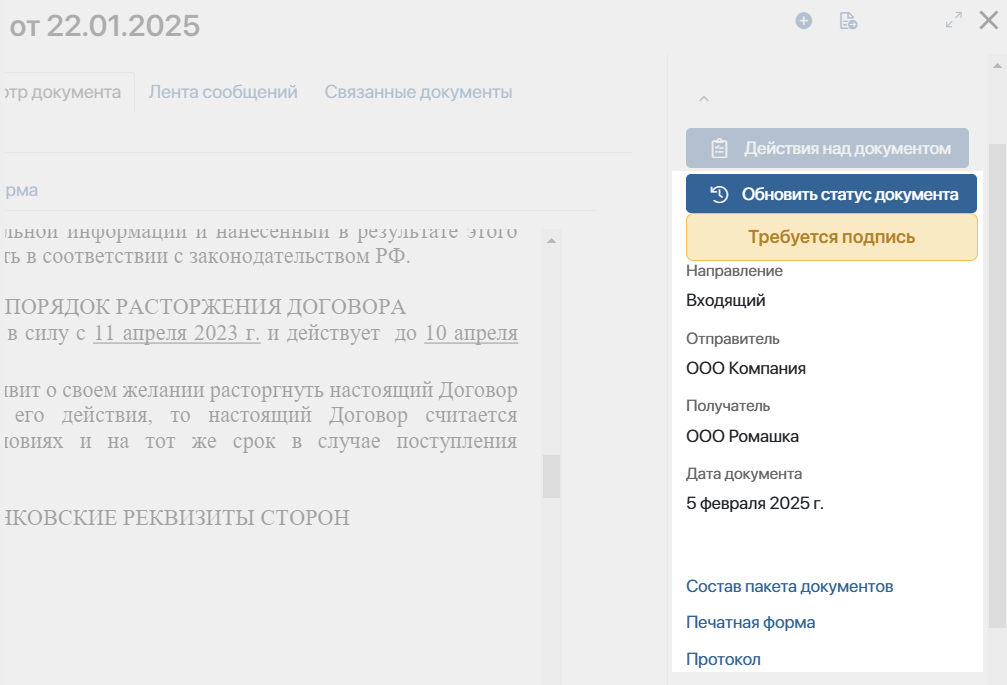Click the Требуется подпись status badge
1007x685 pixels.
831,237
